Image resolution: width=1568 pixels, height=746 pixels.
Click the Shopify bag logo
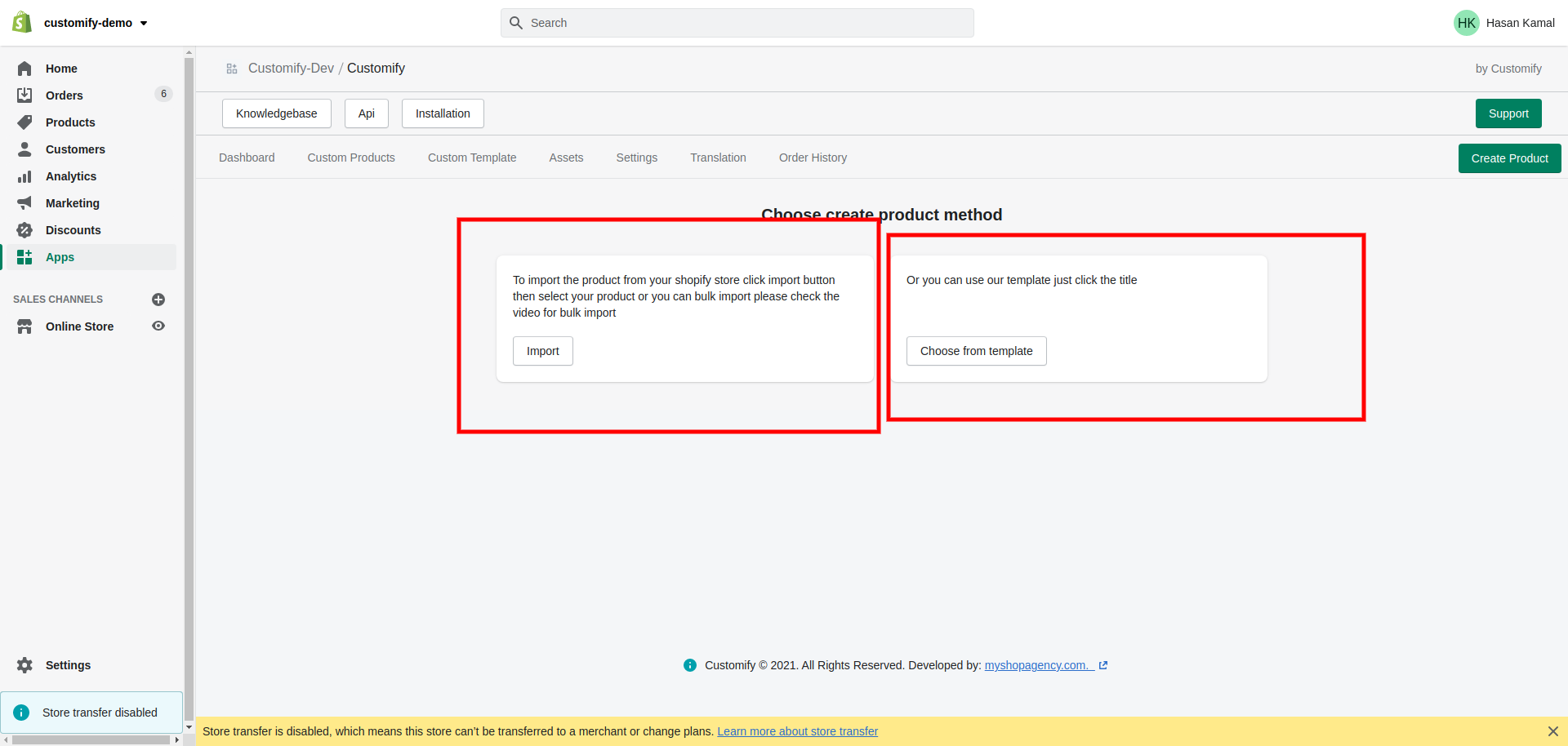22,23
